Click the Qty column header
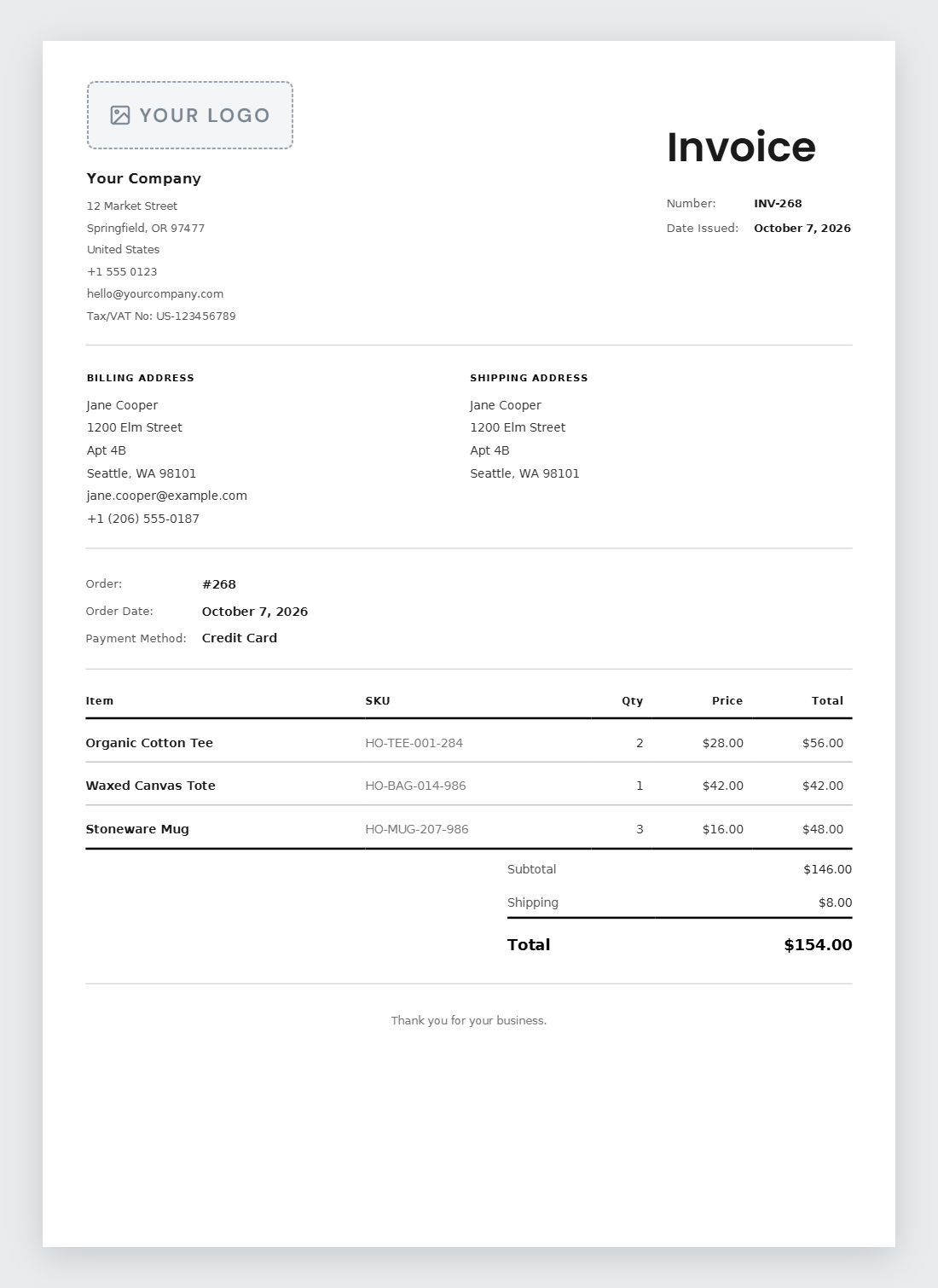The height and width of the screenshot is (1288, 938). (633, 701)
